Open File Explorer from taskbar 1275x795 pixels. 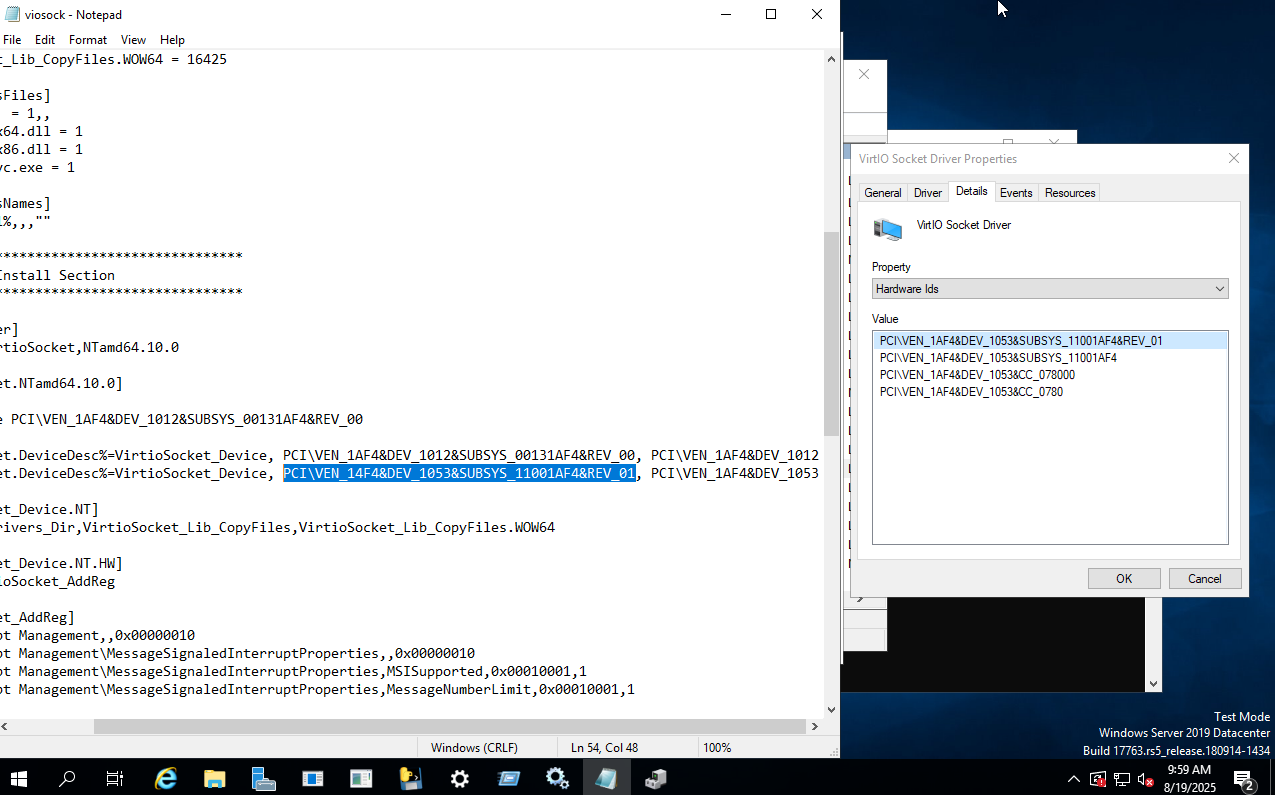click(x=215, y=777)
